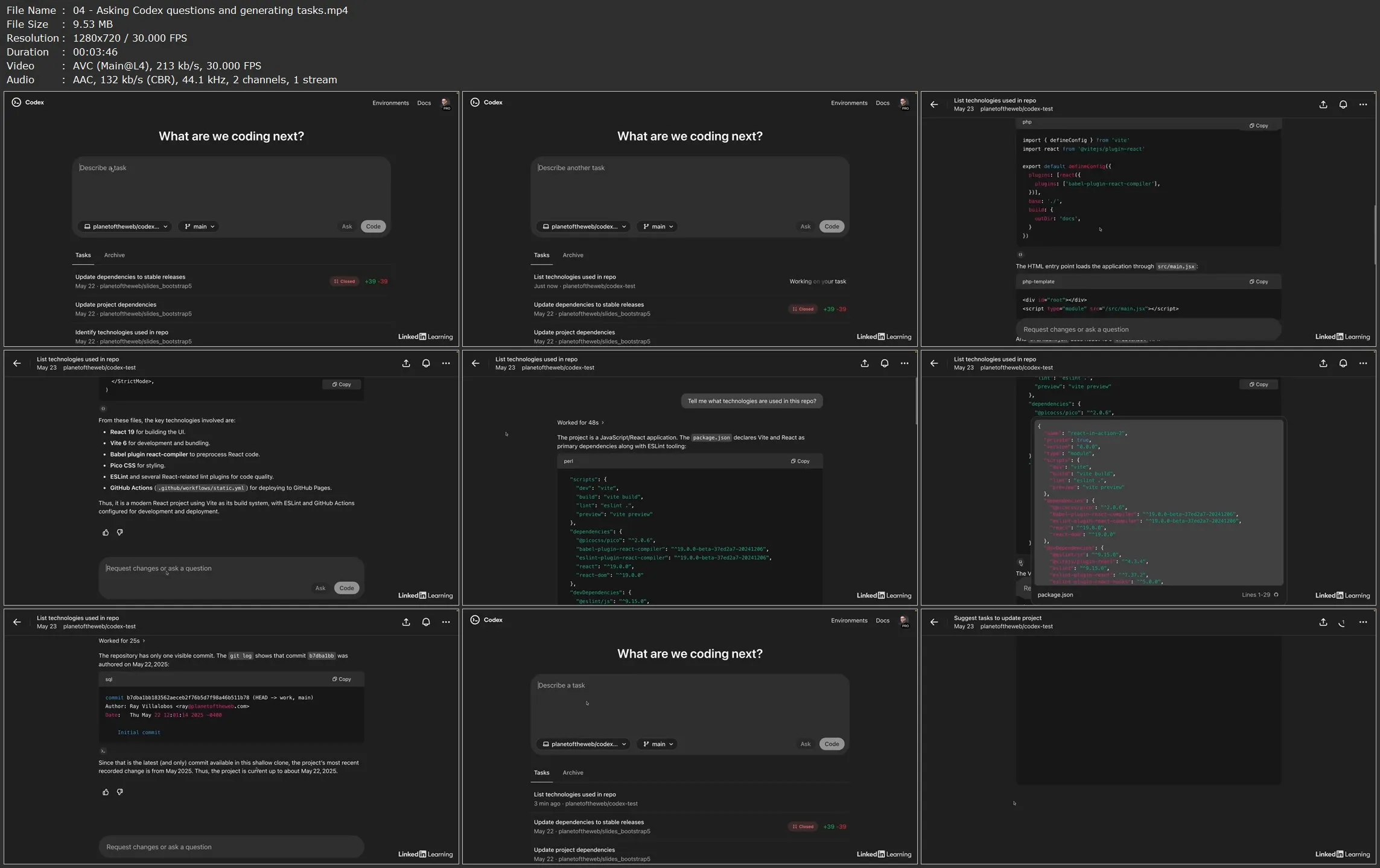Image resolution: width=1380 pixels, height=868 pixels.
Task: Click the '.github/workflows/static.yml' code reference
Action: pos(201,488)
